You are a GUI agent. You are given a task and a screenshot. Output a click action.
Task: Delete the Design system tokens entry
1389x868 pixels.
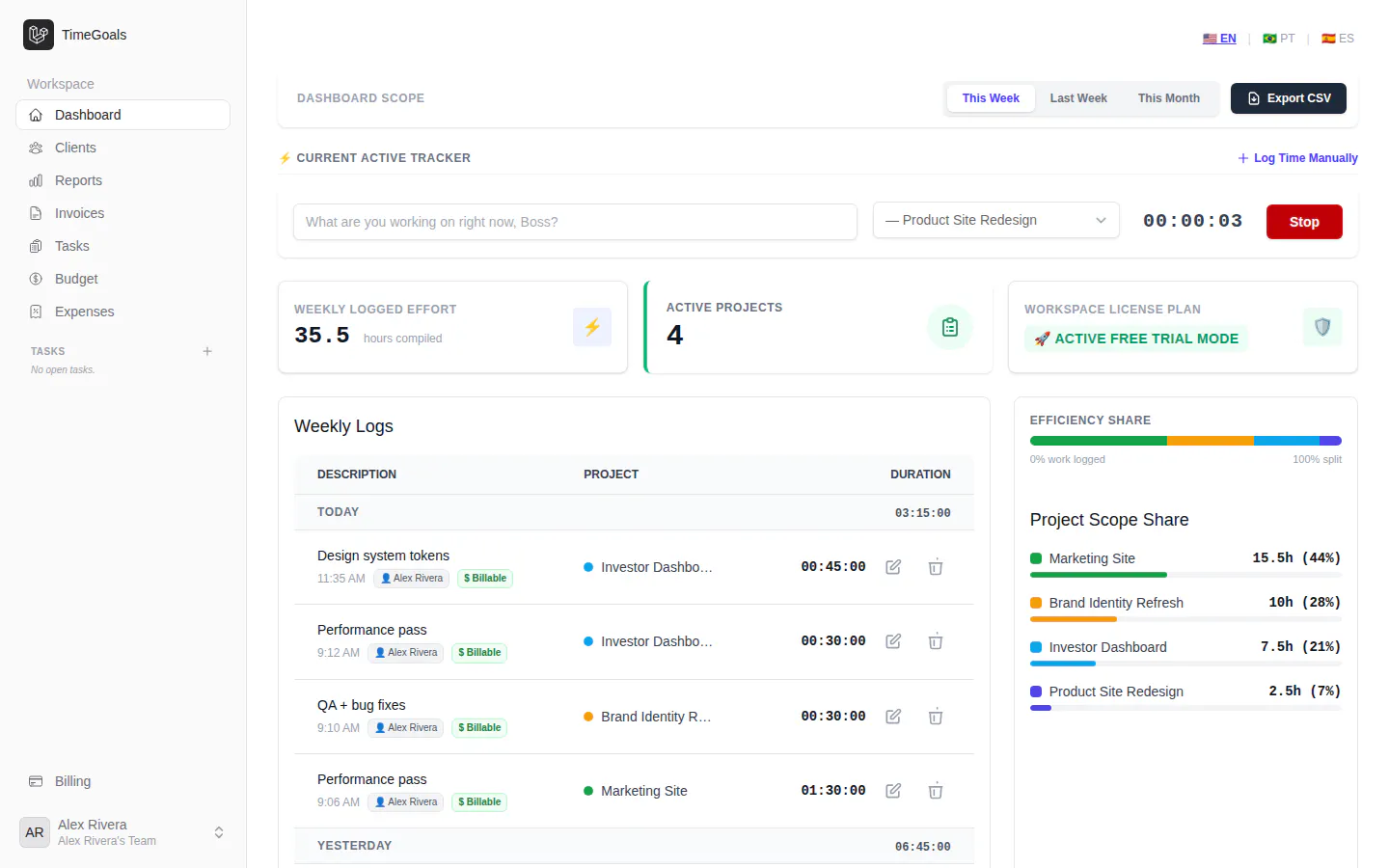click(x=936, y=567)
